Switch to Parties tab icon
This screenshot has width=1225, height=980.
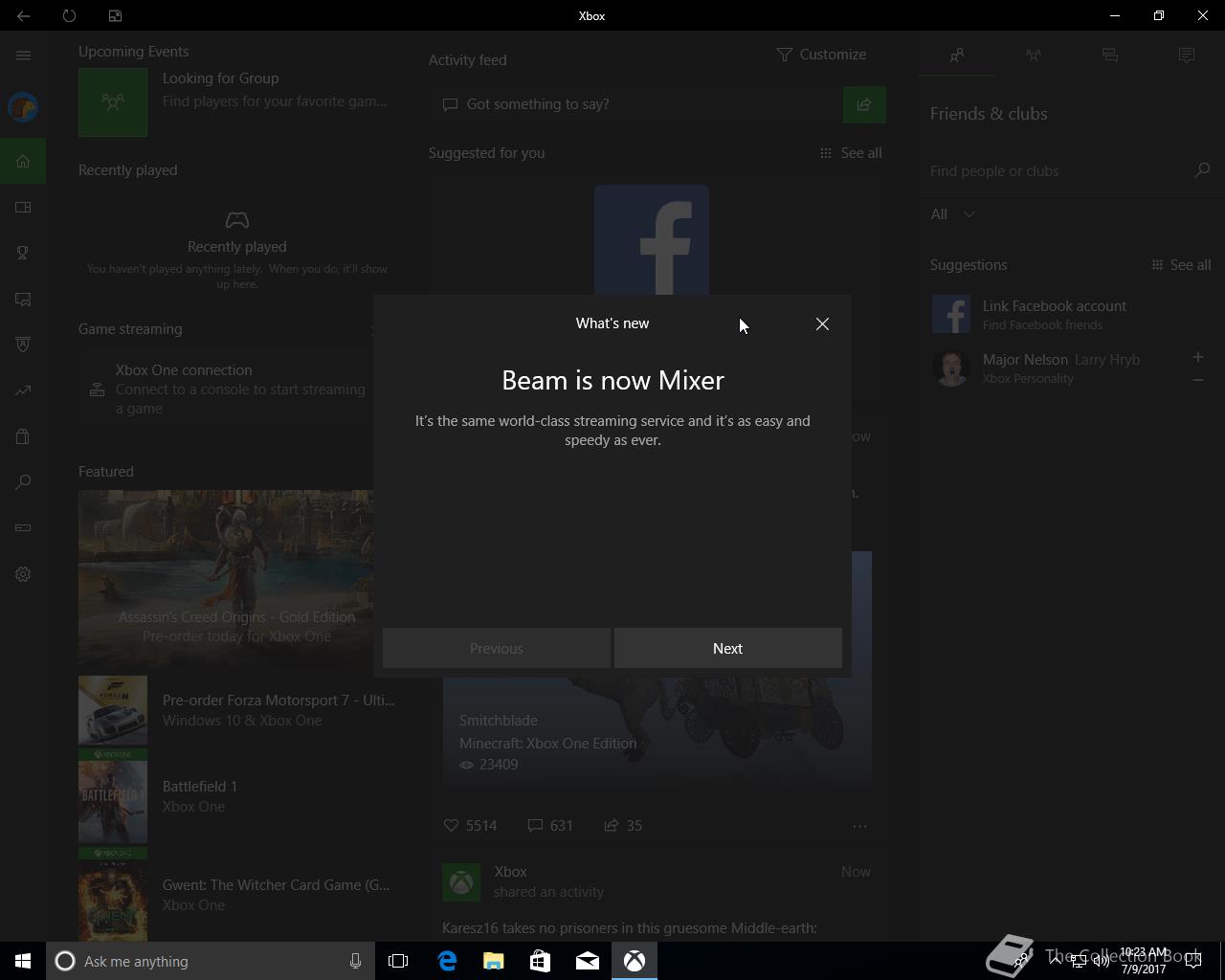pos(1034,56)
